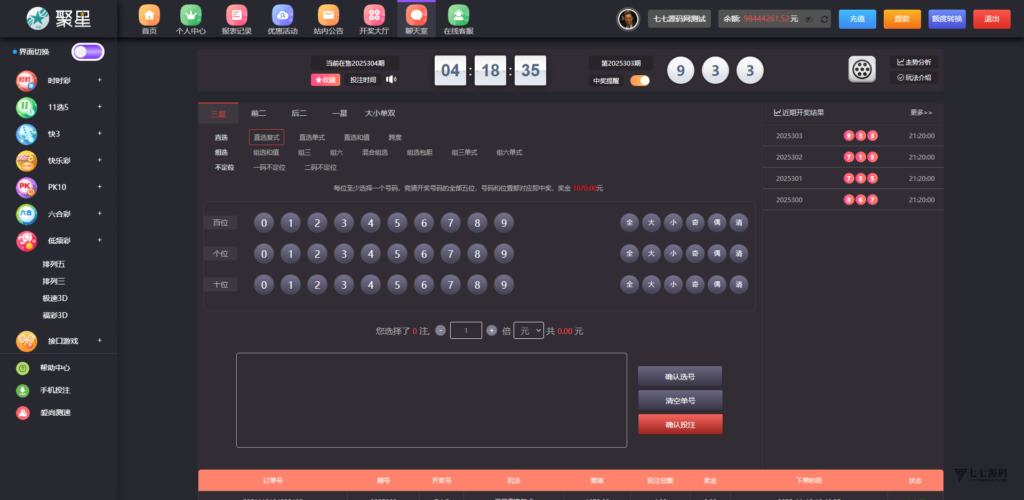Open 优惠活动 cloud icon
The height and width of the screenshot is (500, 1024).
coord(283,16)
